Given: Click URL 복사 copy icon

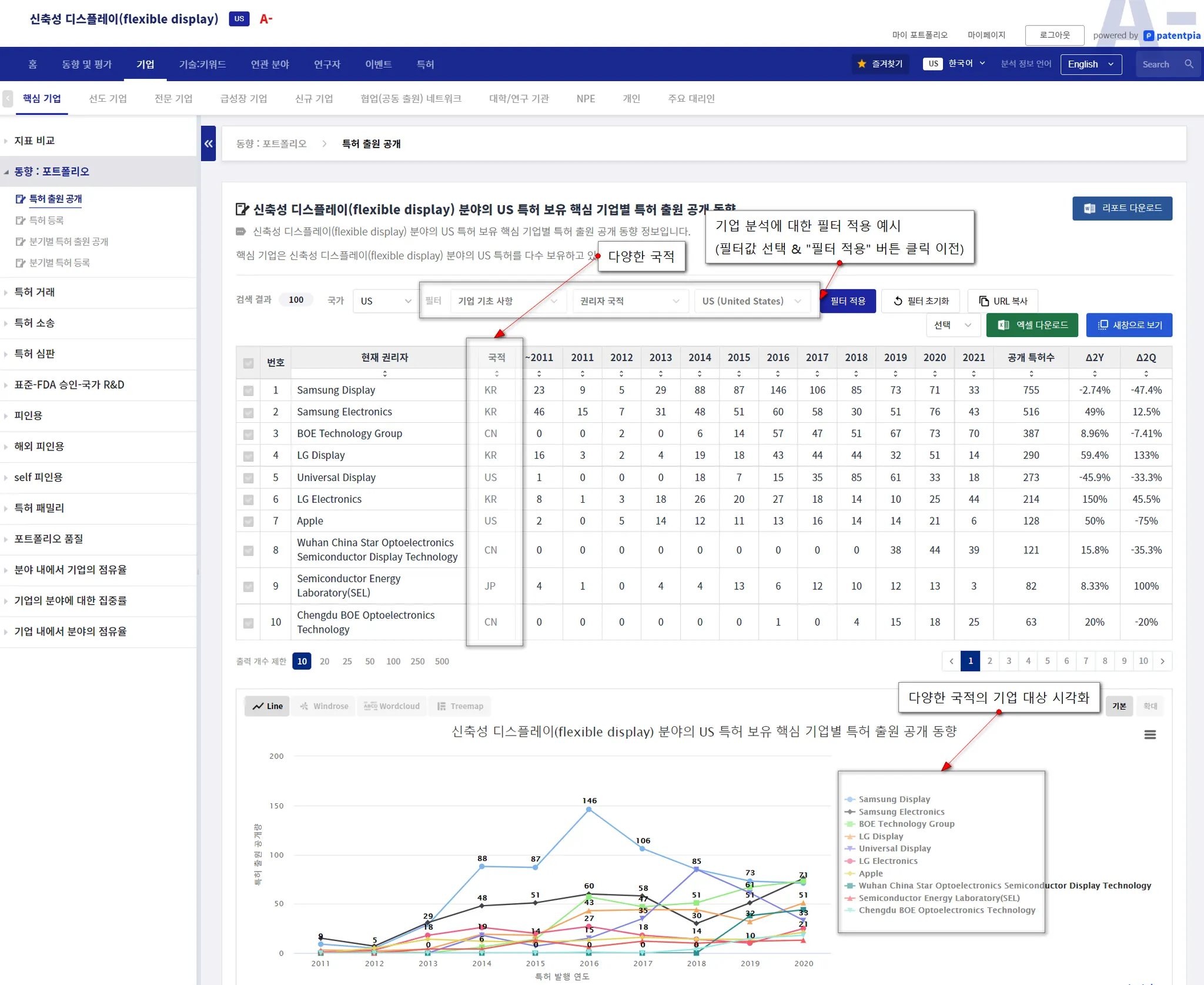Looking at the screenshot, I should pos(984,301).
